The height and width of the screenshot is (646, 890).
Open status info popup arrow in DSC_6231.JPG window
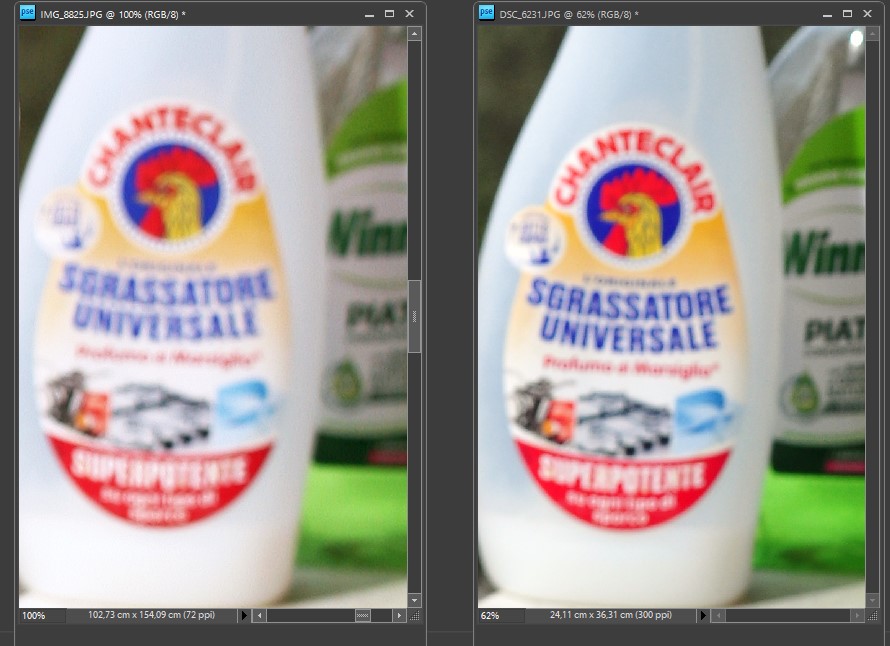tap(703, 615)
